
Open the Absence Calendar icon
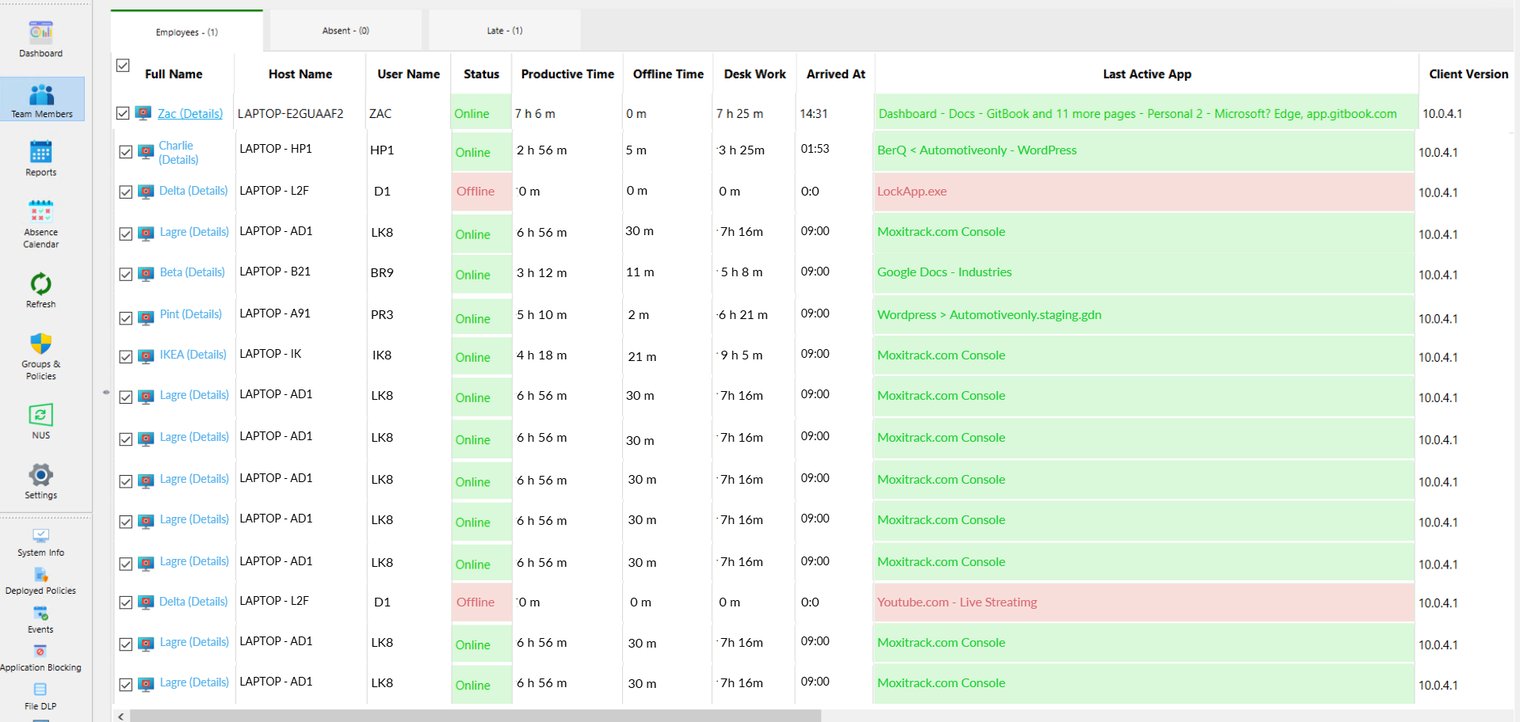41,211
